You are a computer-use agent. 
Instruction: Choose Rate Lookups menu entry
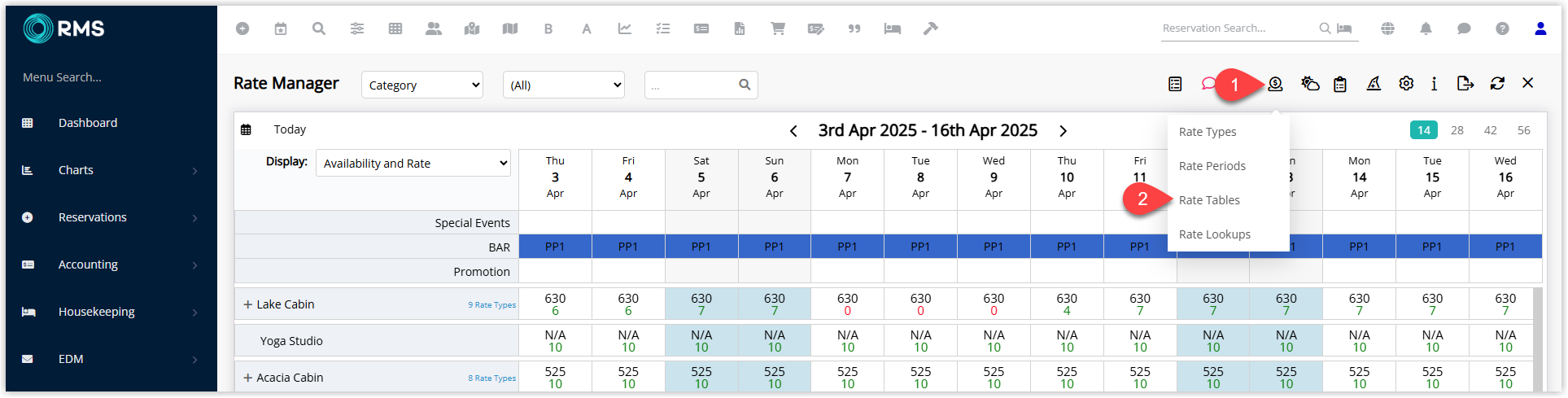[x=1214, y=234]
